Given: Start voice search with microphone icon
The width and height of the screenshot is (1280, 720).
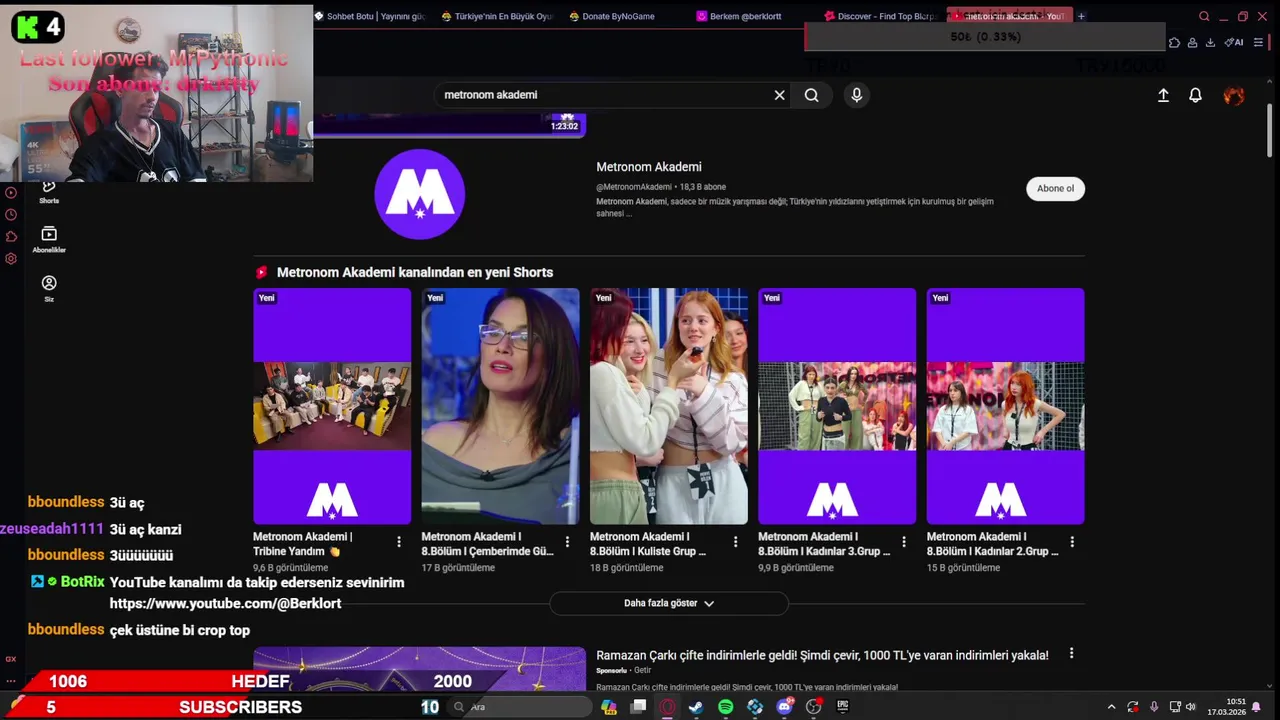Looking at the screenshot, I should point(856,95).
